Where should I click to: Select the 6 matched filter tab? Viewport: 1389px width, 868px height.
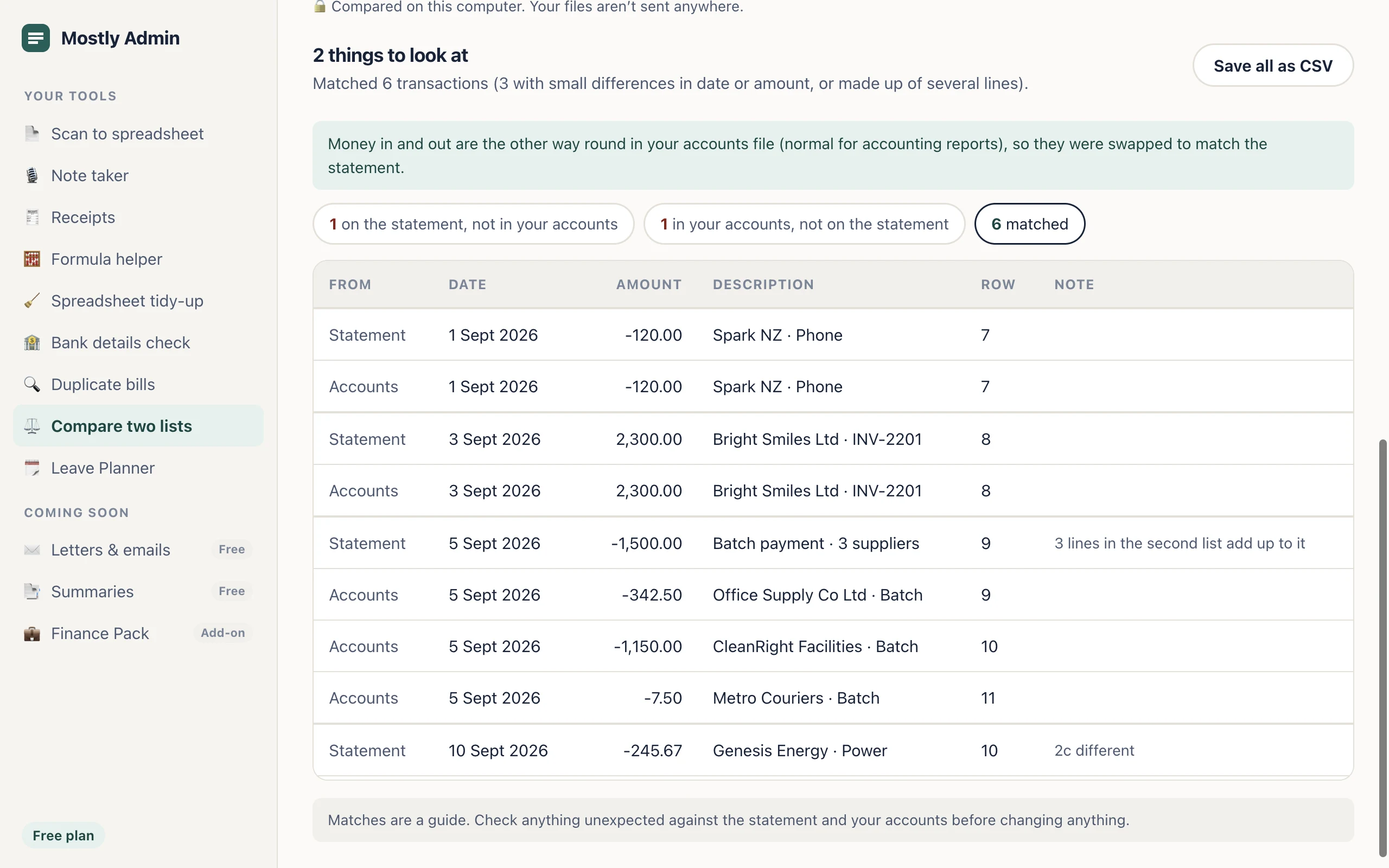(x=1030, y=224)
